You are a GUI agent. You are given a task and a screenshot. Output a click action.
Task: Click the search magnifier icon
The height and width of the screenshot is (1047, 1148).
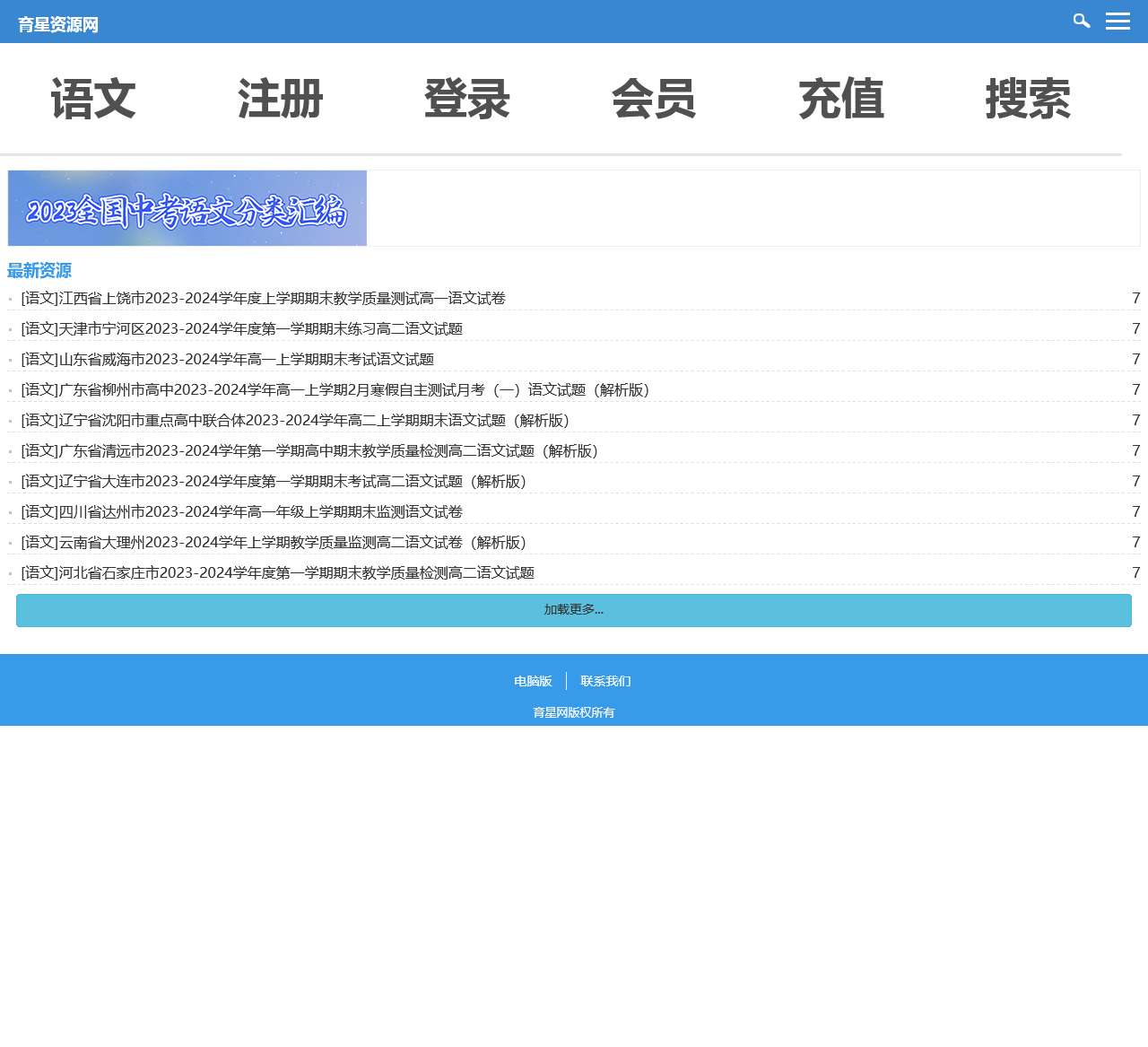(1081, 20)
